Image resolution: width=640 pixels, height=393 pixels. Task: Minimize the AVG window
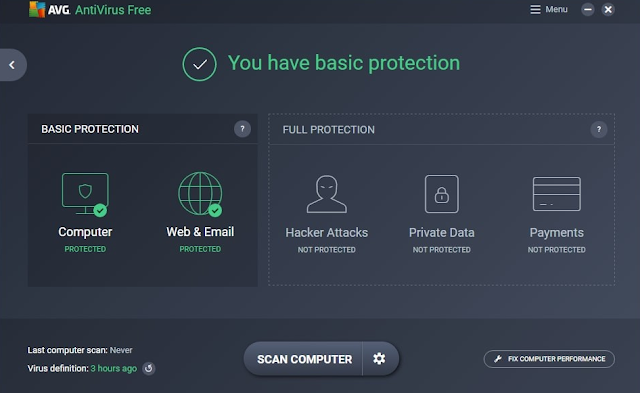tap(588, 9)
